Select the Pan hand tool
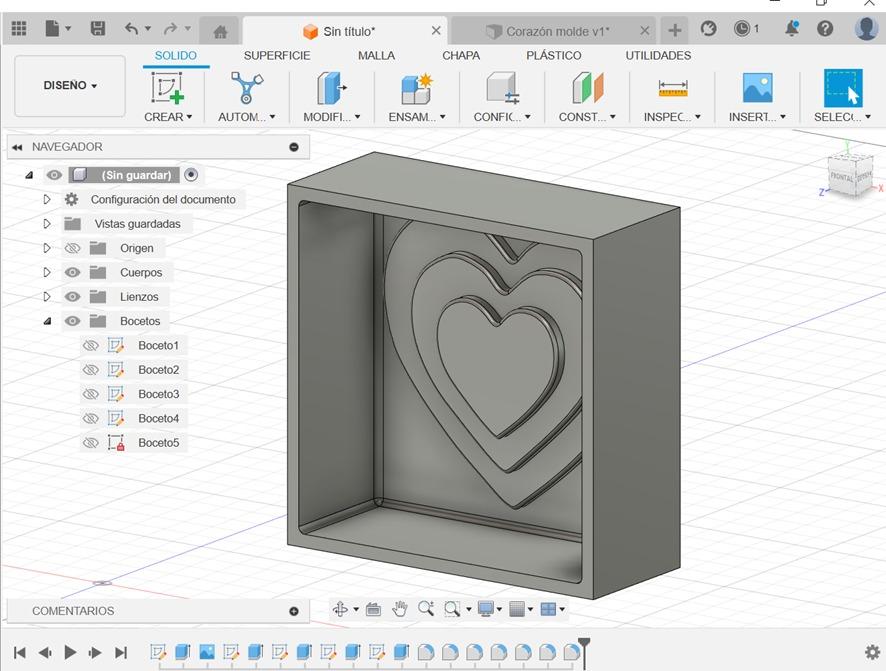The width and height of the screenshot is (886, 671). pos(399,609)
